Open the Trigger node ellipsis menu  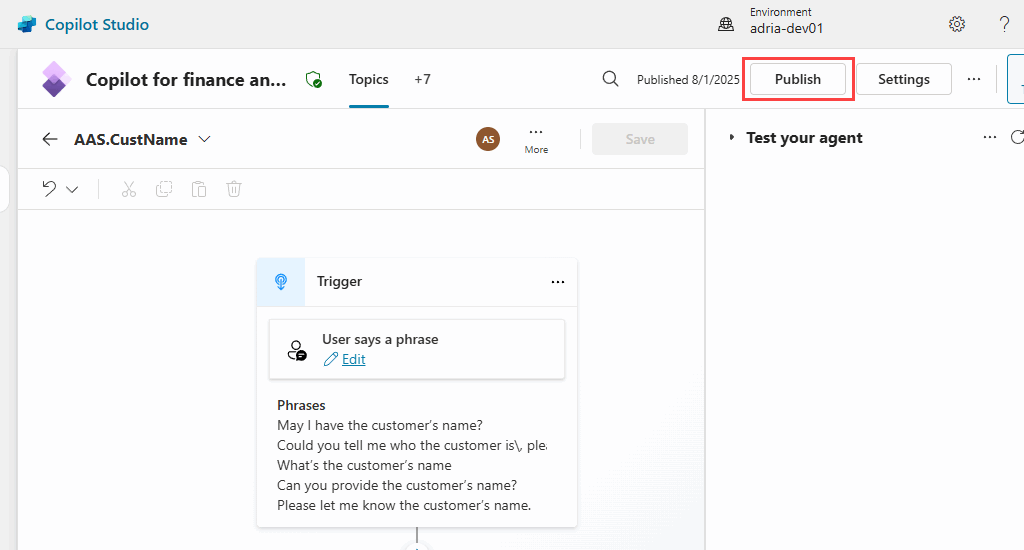tap(558, 282)
